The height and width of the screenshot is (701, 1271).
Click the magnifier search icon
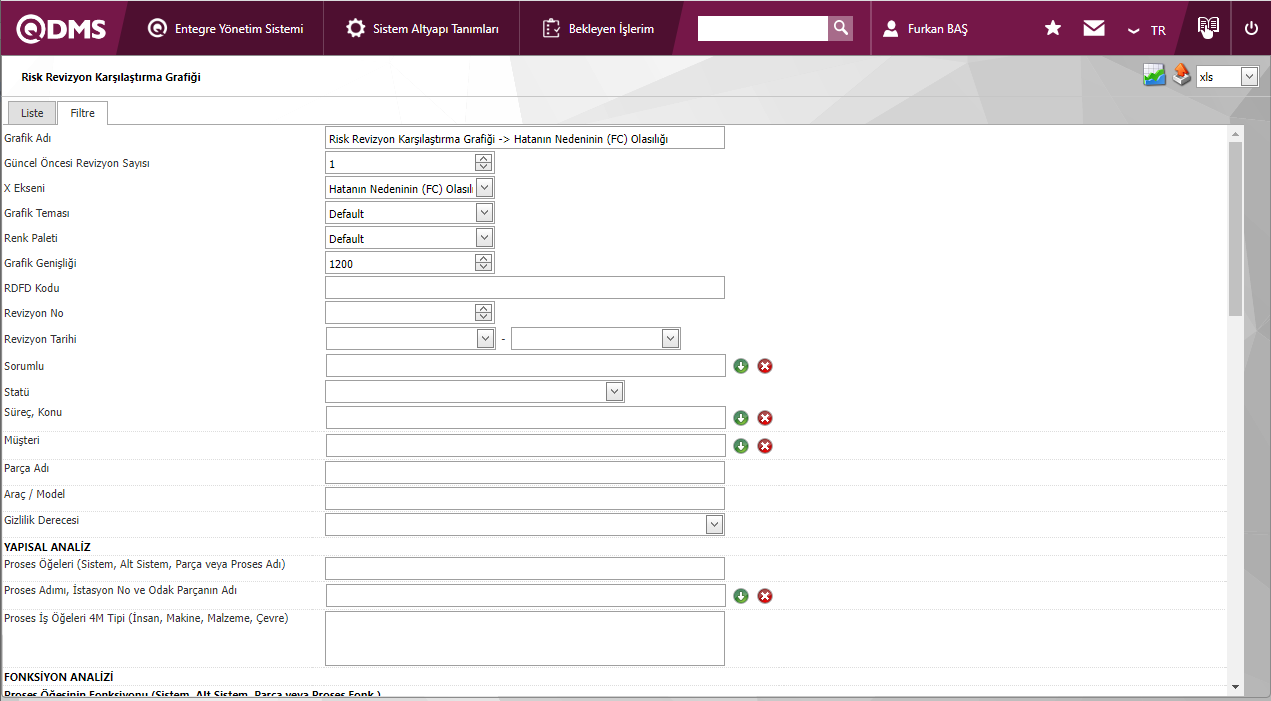(x=841, y=28)
